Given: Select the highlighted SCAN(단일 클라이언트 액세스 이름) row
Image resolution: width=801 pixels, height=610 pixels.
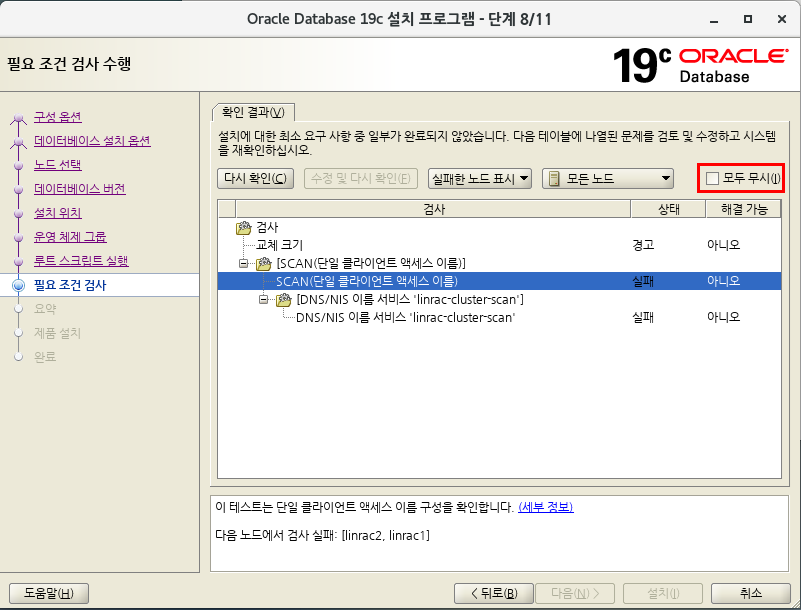Looking at the screenshot, I should click(x=499, y=281).
